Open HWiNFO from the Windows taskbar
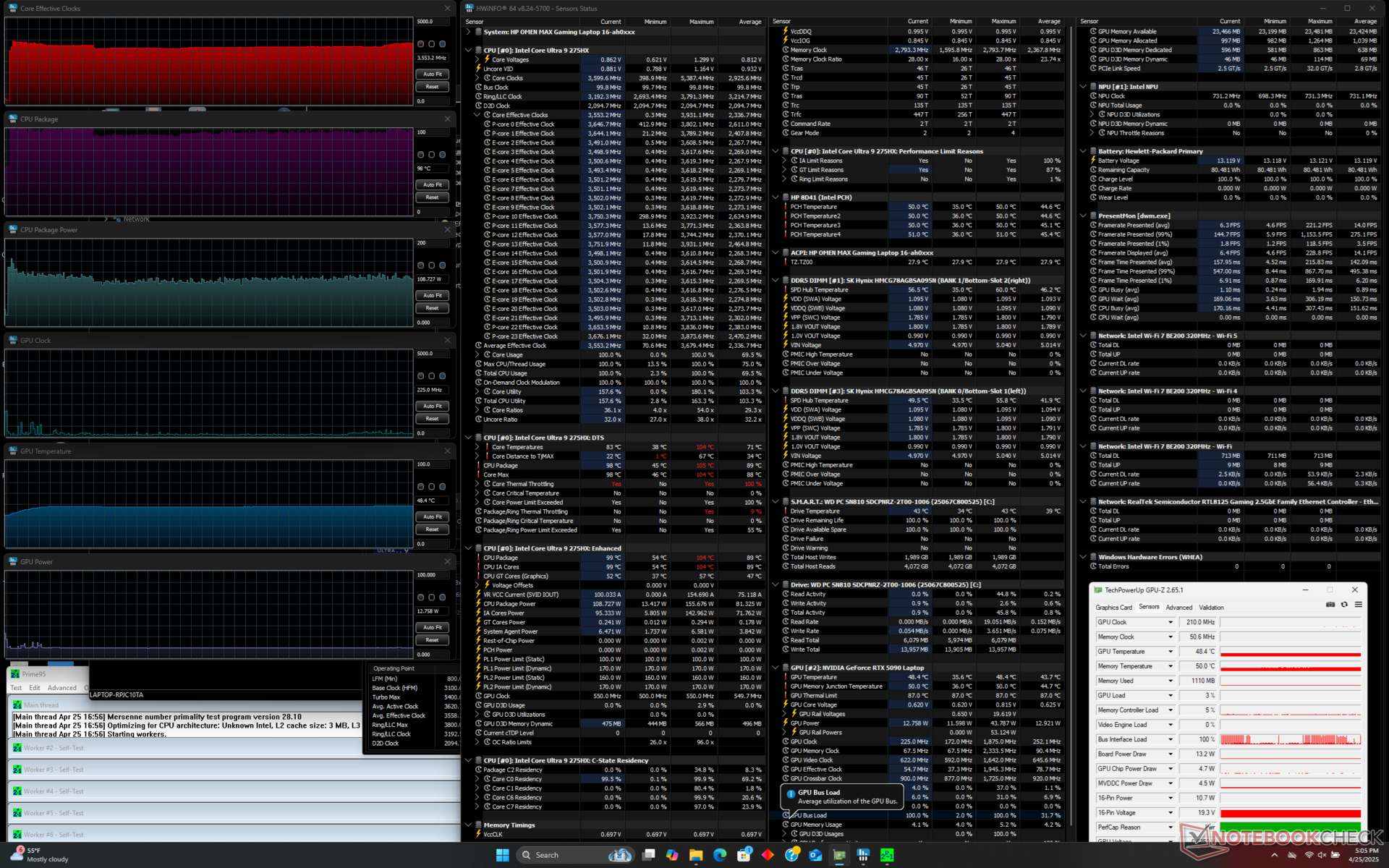Screen dimensions: 1389x868 coord(863,855)
